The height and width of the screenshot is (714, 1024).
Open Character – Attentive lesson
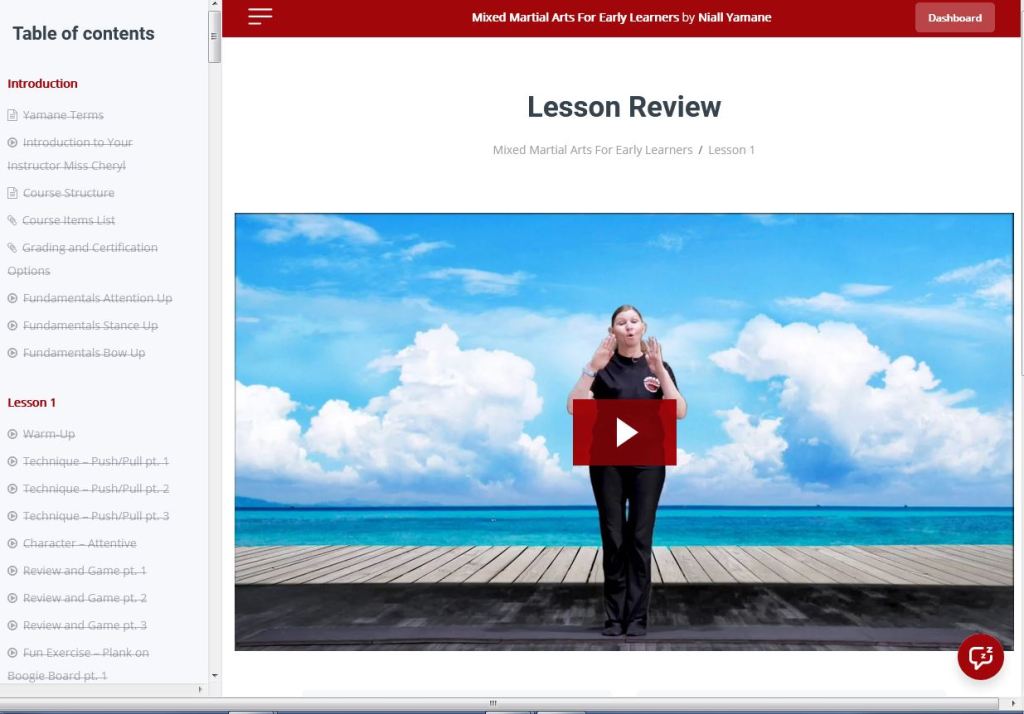[80, 544]
